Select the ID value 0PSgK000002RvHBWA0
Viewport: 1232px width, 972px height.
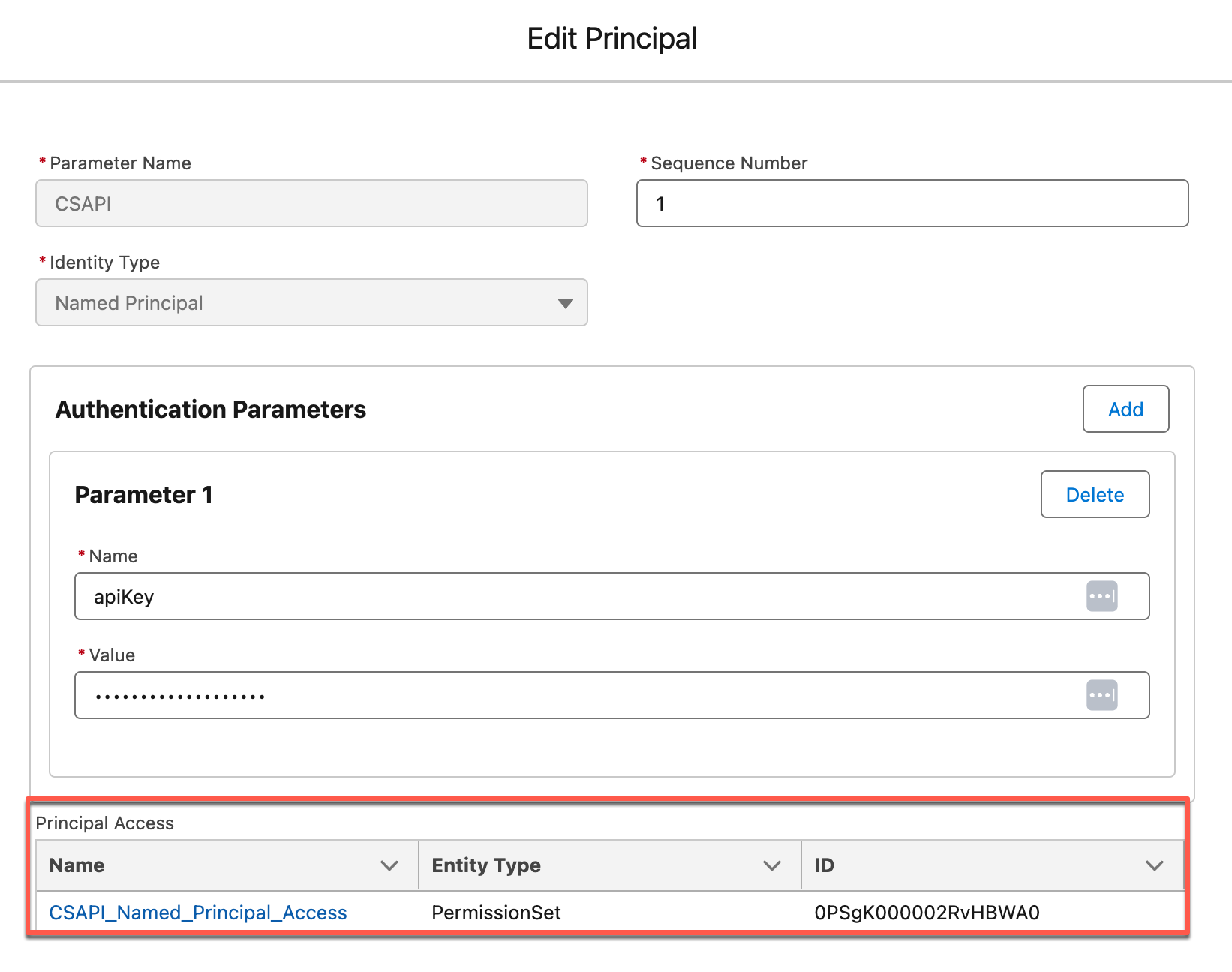[x=927, y=913]
